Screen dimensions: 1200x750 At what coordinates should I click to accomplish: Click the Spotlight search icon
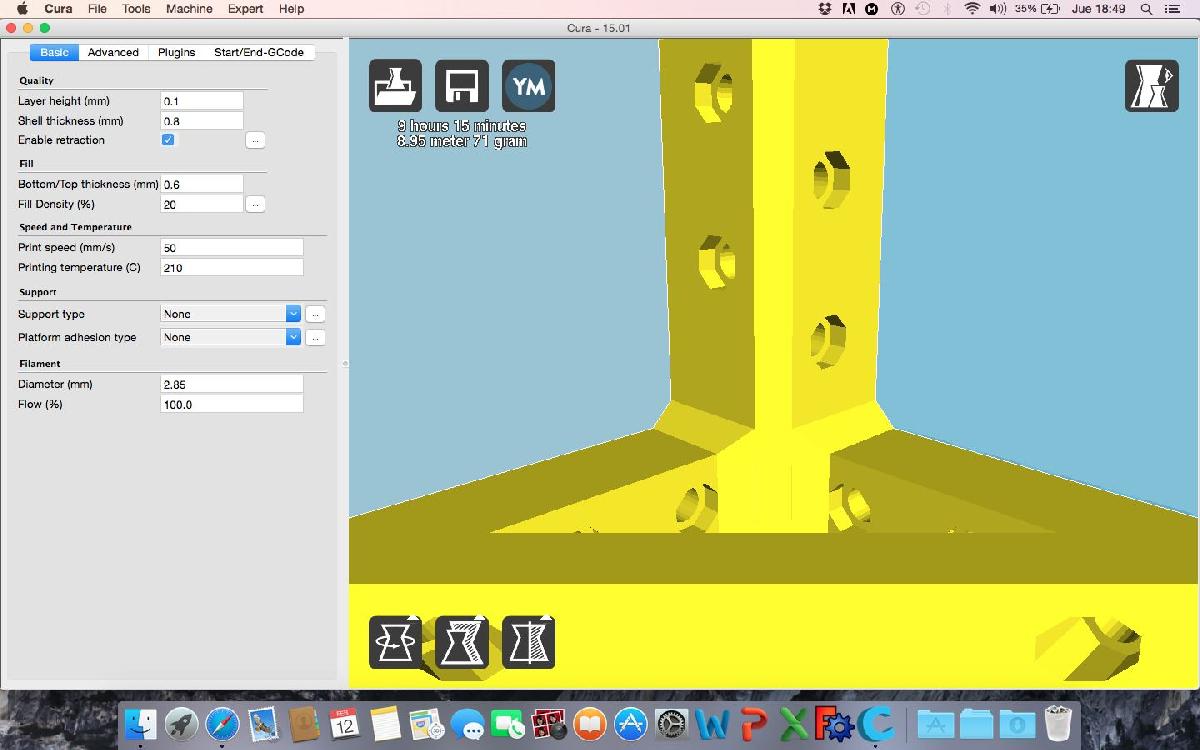pyautogui.click(x=1146, y=9)
